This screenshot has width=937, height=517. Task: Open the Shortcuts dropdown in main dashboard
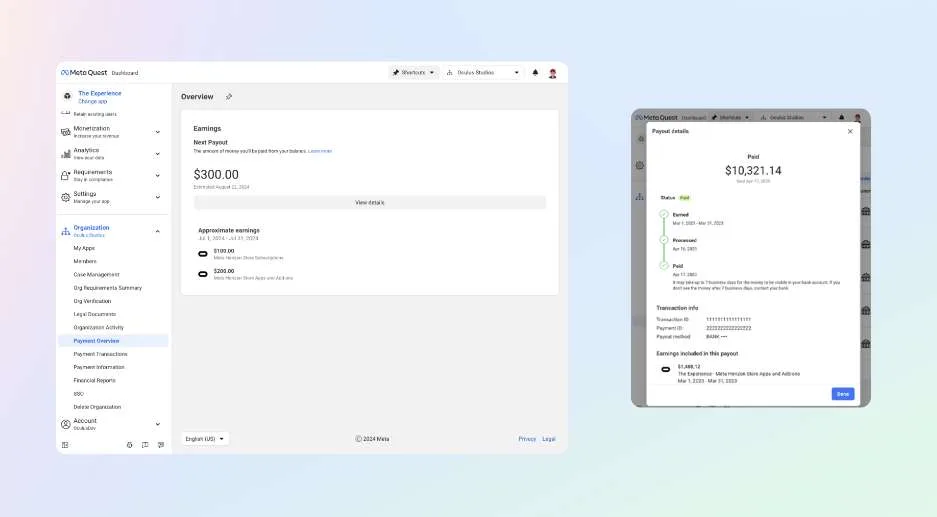(x=414, y=72)
